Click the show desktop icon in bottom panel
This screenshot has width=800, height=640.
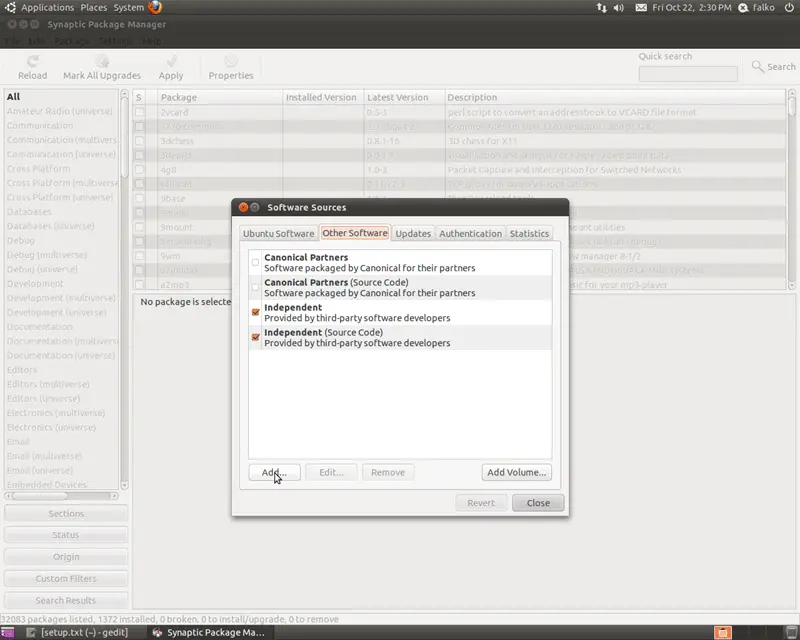click(7, 633)
